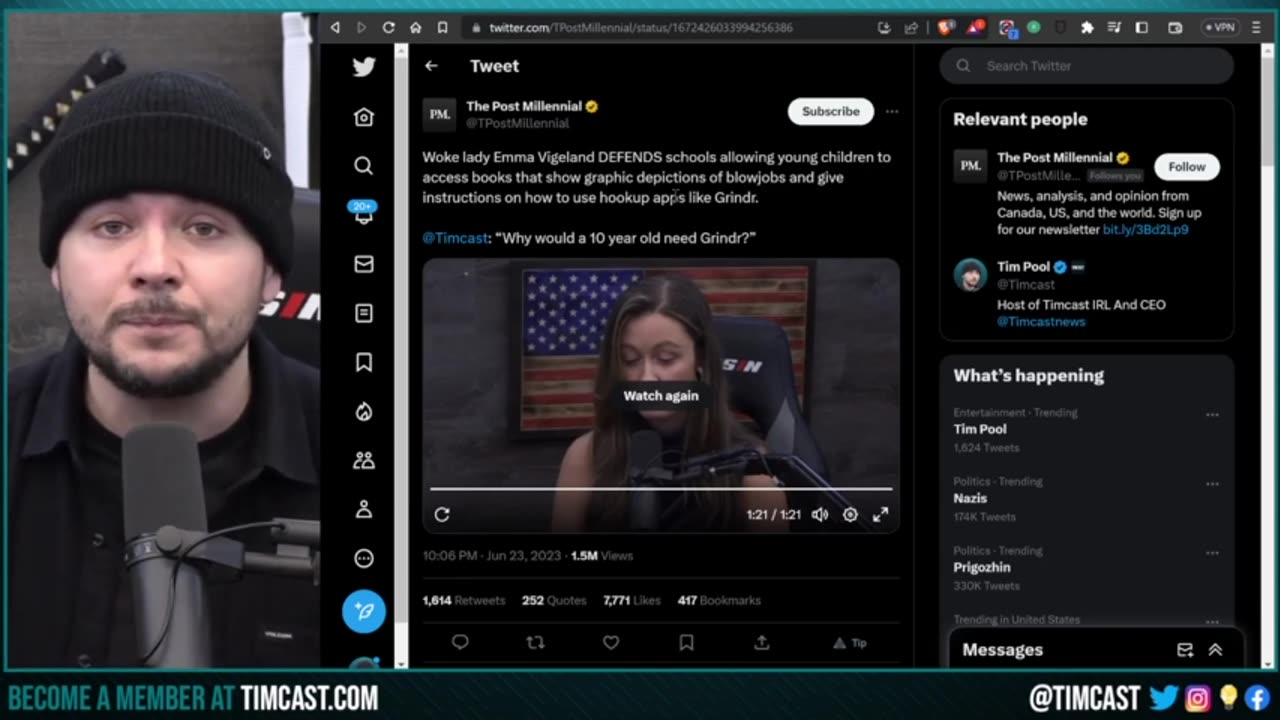Click the Tip button under tweet
The height and width of the screenshot is (720, 1280).
850,643
